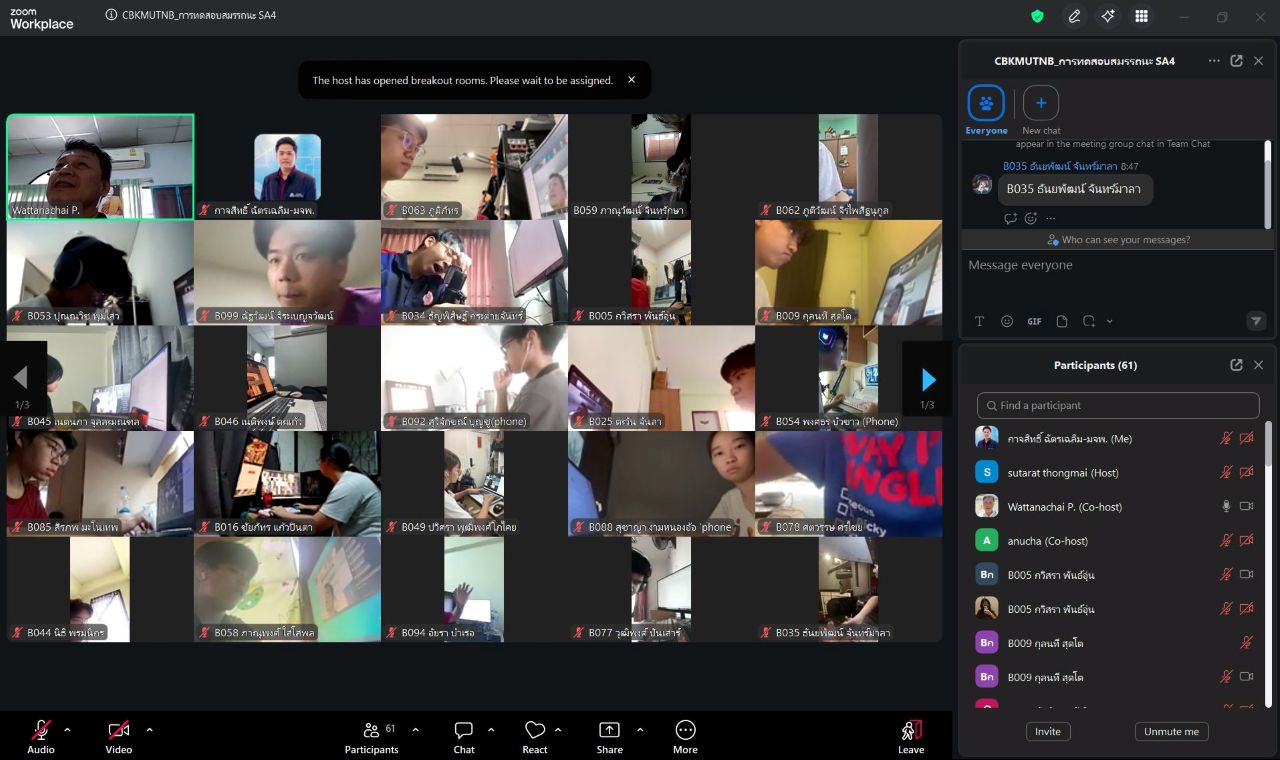
Task: Click the Leave meeting icon
Action: pos(911,731)
